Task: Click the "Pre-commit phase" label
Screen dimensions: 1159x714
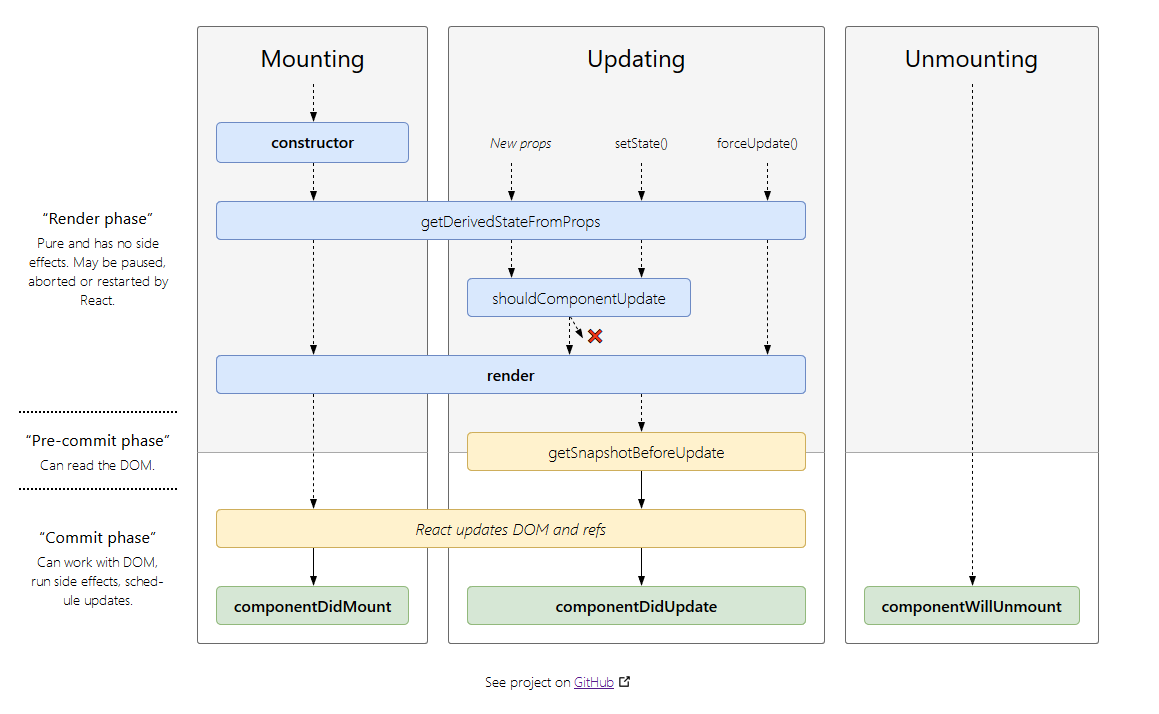Action: point(98,441)
